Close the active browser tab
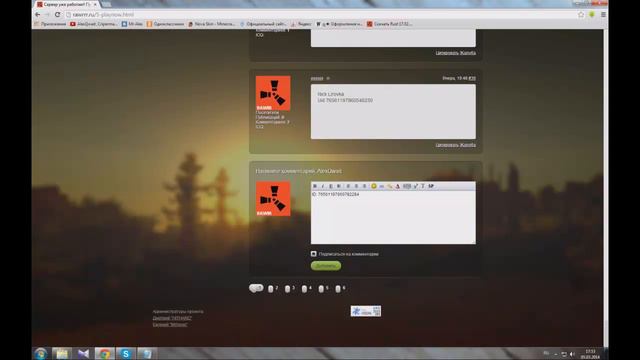This screenshot has width=640, height=360. click(x=96, y=4)
